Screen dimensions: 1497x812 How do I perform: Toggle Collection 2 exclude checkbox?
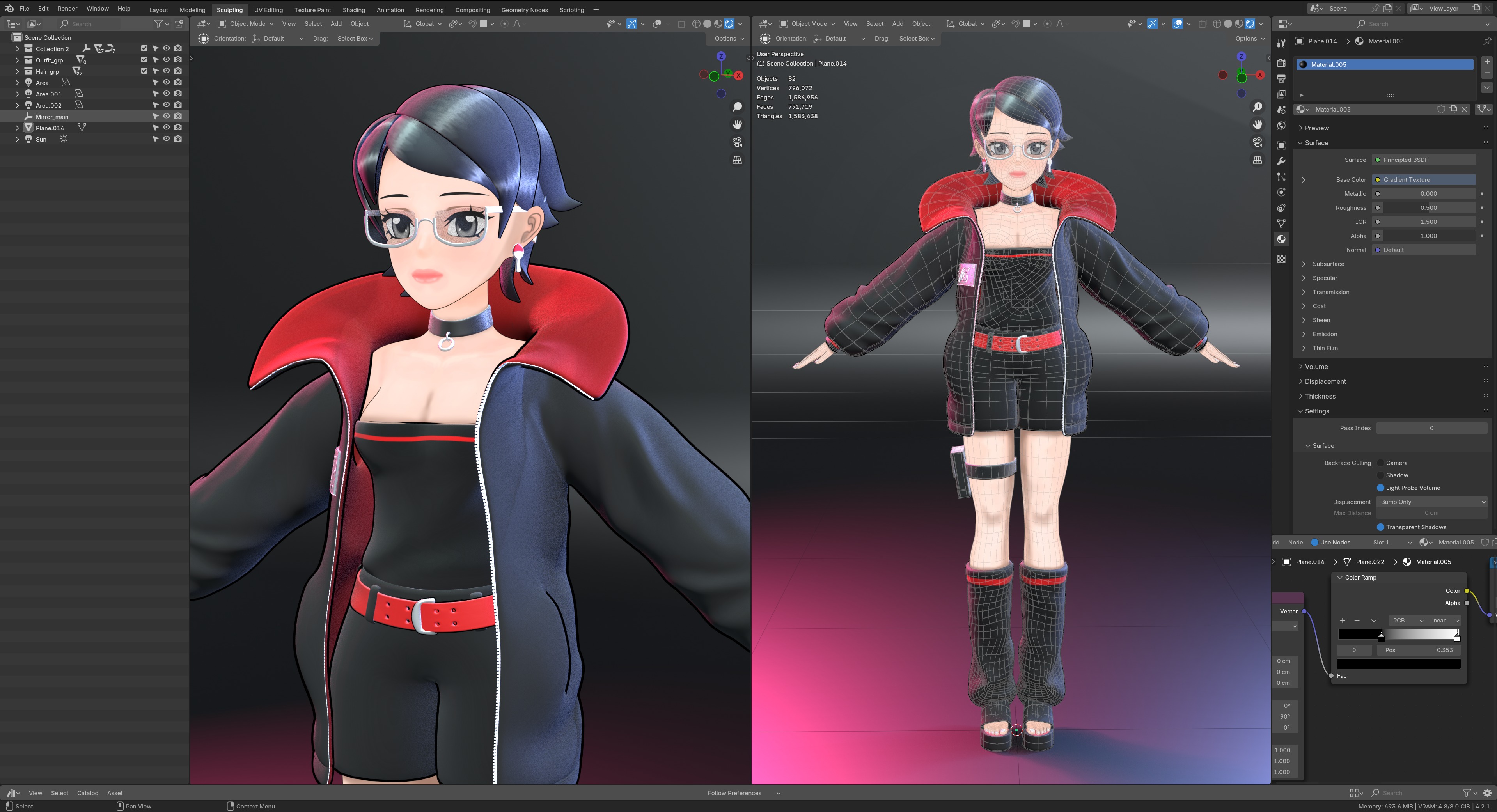pyautogui.click(x=144, y=49)
